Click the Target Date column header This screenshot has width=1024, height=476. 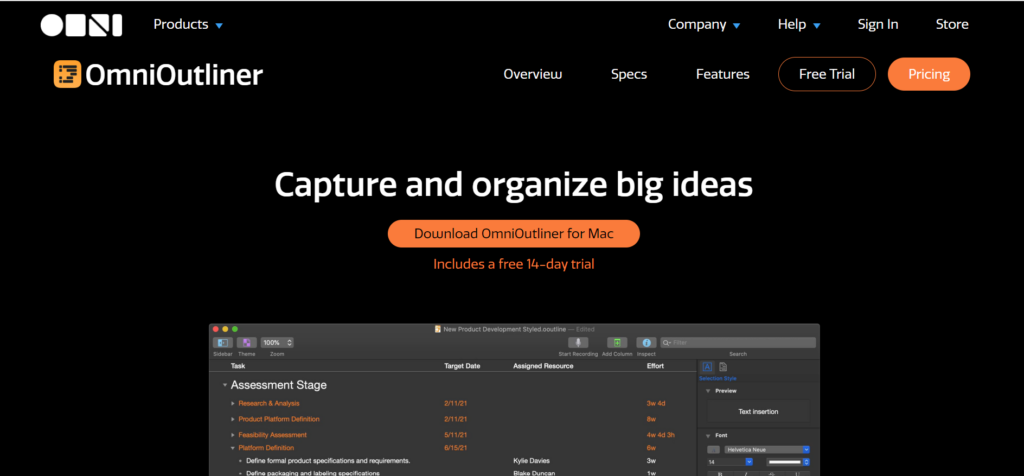tap(462, 366)
